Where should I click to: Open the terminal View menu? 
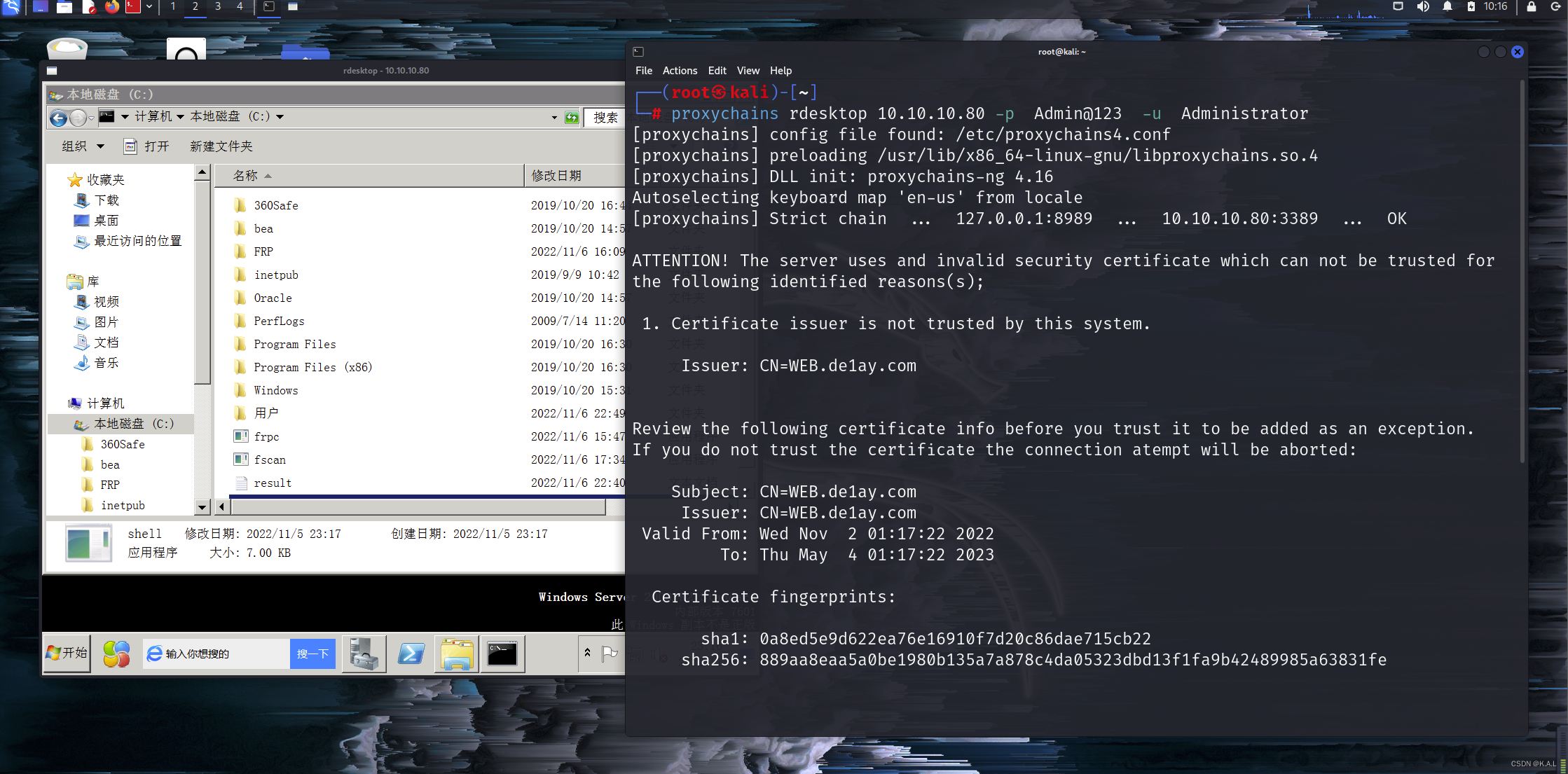click(748, 71)
